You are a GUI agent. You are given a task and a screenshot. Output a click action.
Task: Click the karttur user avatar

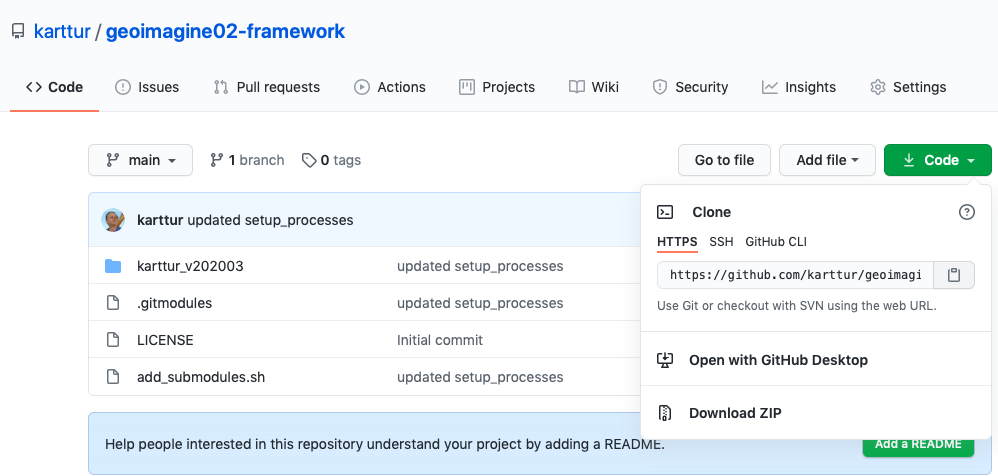[114, 220]
